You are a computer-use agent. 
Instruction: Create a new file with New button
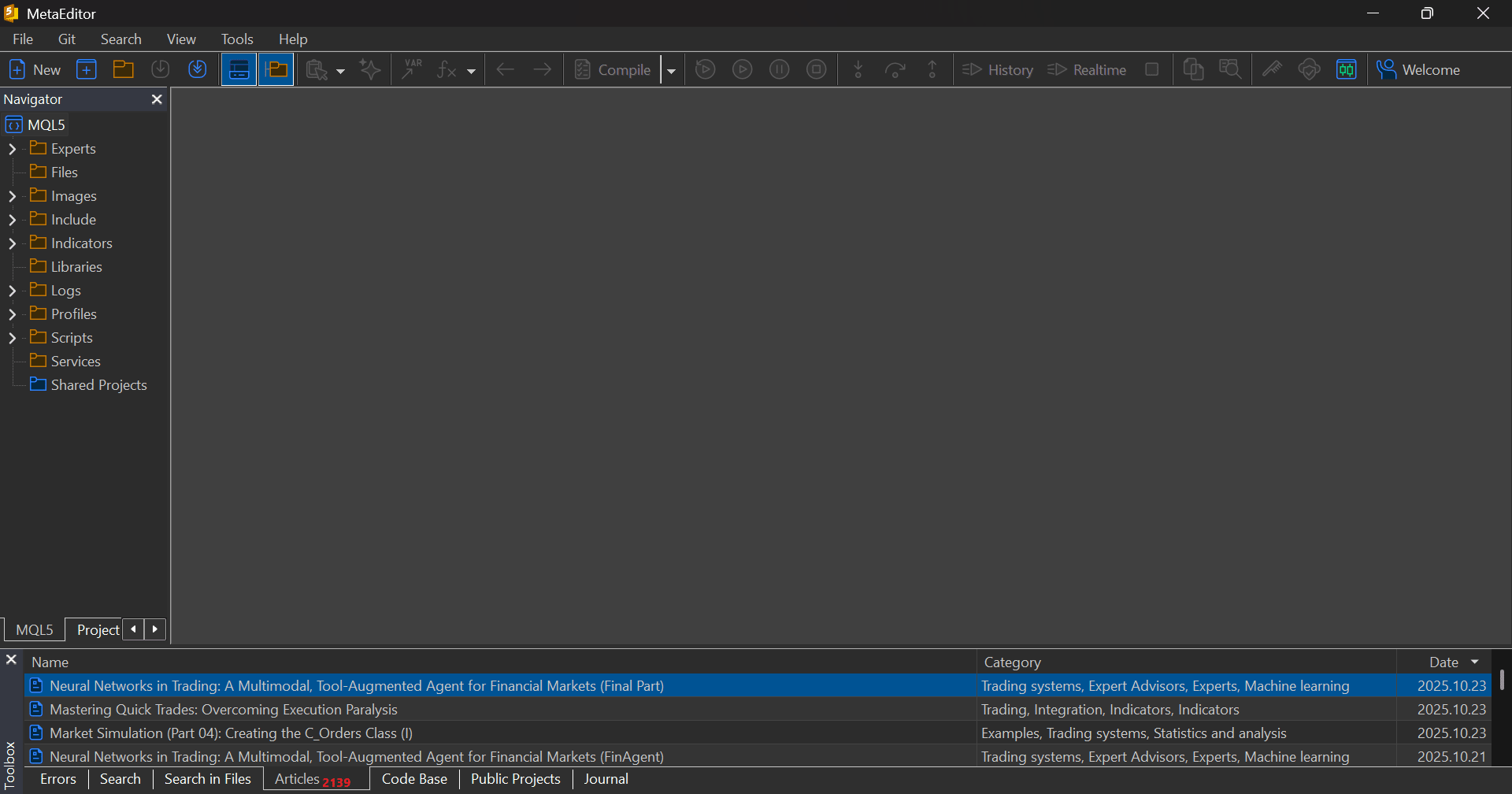[35, 69]
